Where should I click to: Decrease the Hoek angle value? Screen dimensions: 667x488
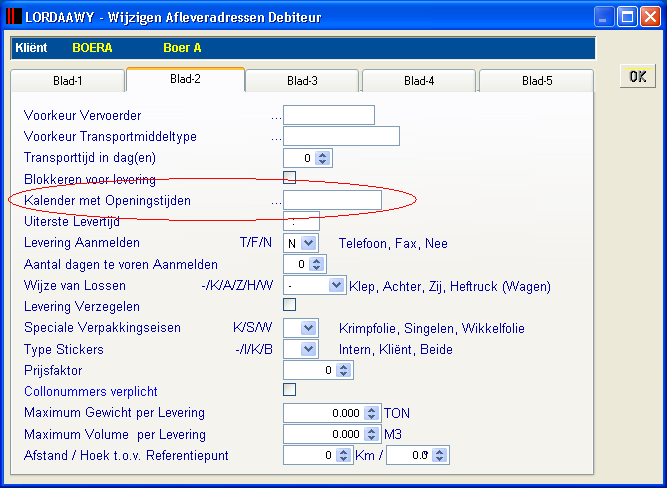439,459
